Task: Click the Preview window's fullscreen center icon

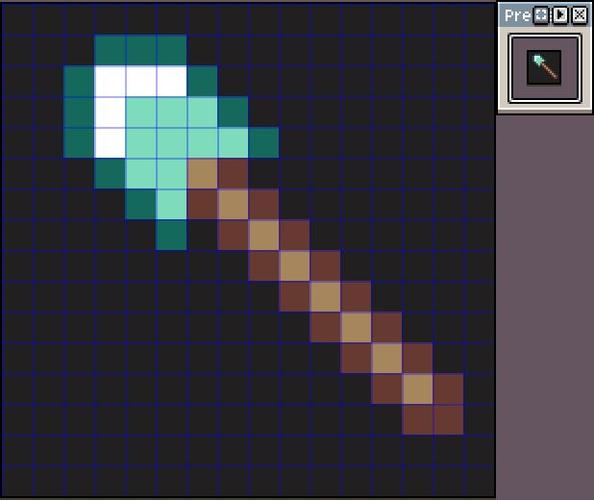Action: (541, 16)
